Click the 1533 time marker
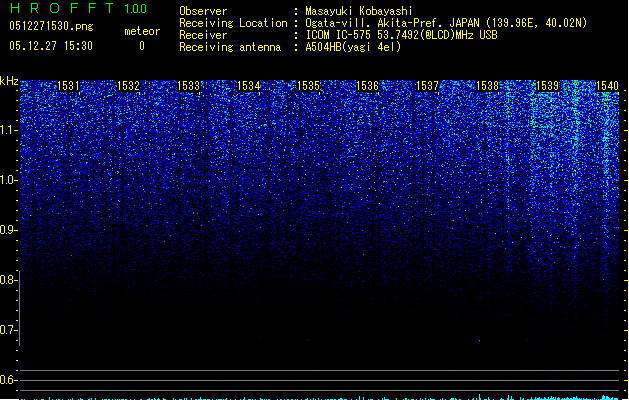The width and height of the screenshot is (629, 400). [189, 86]
